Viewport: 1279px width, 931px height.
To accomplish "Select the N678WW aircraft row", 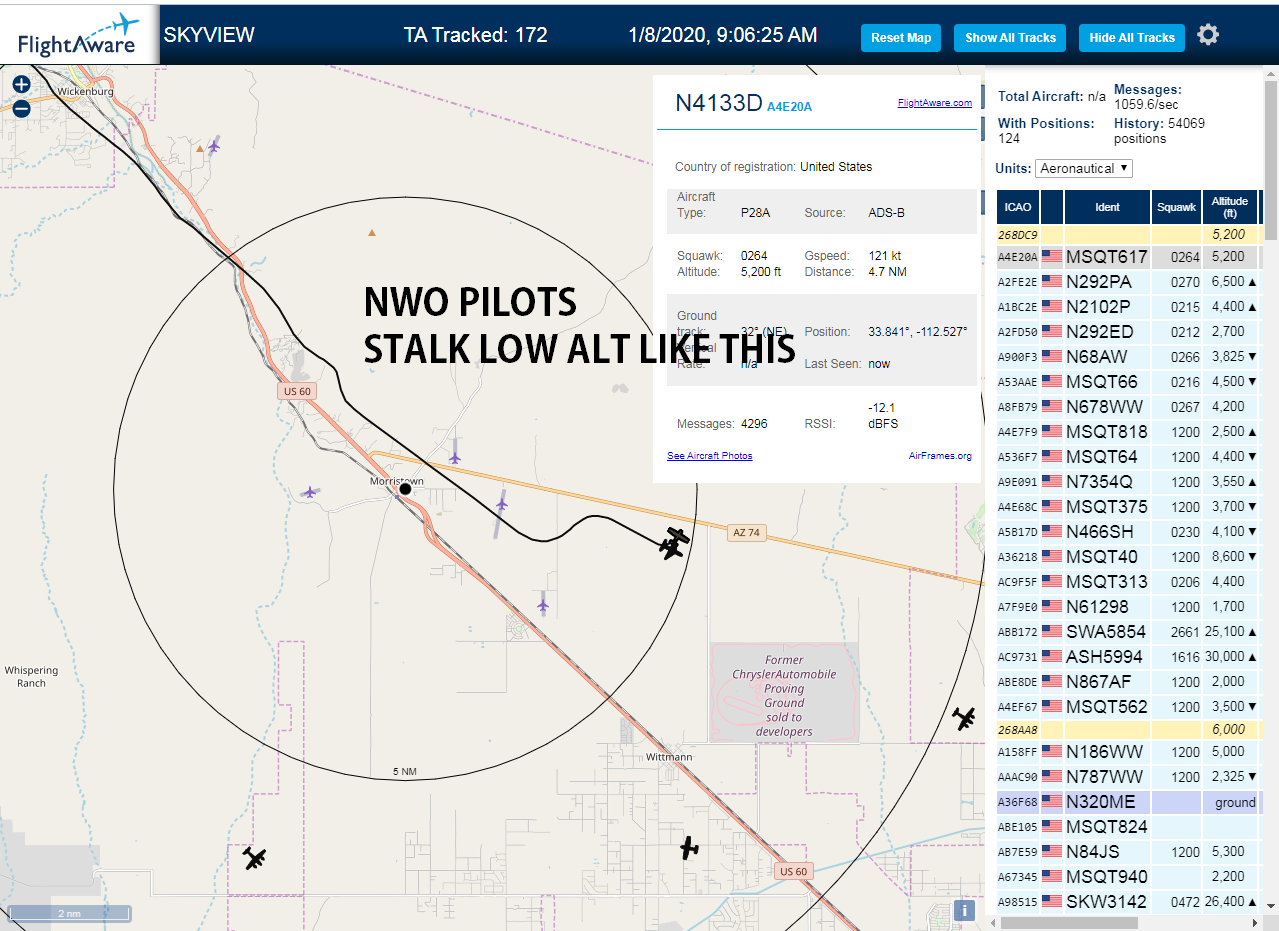I will (1130, 407).
